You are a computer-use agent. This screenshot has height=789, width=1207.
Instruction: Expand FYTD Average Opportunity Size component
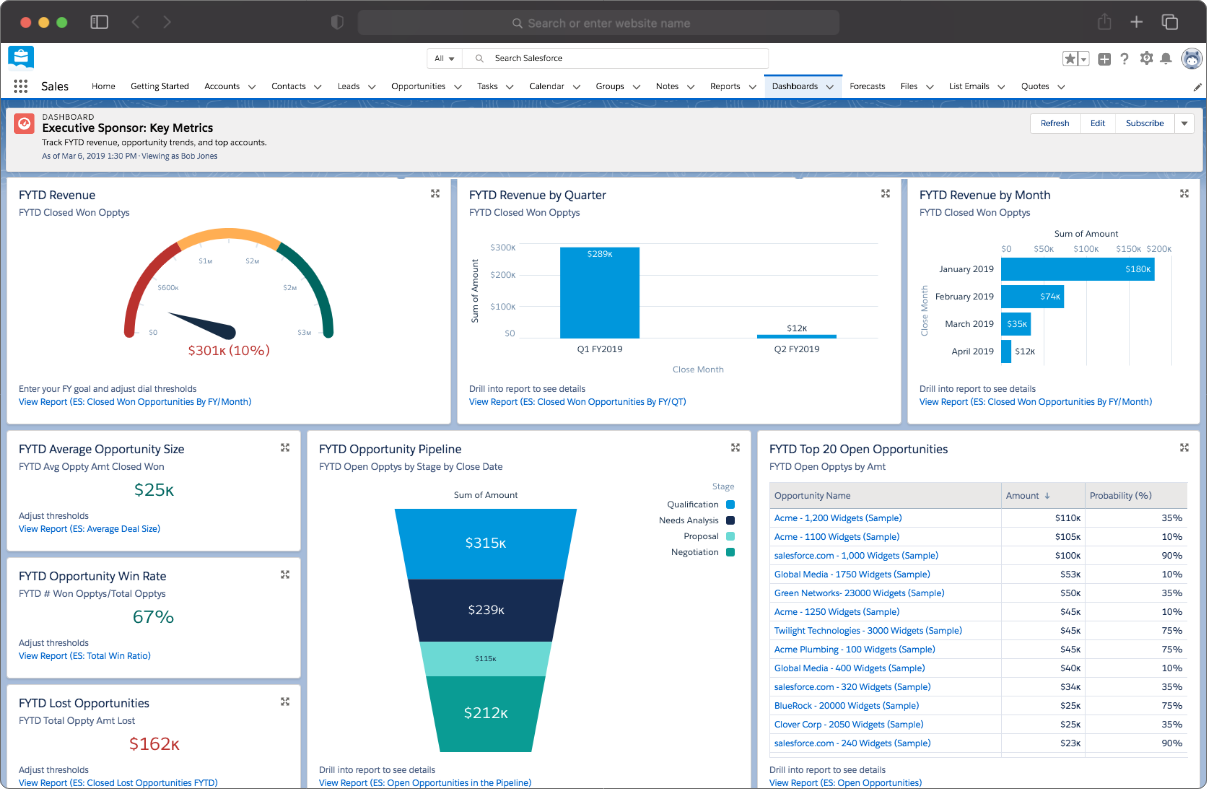coord(285,448)
